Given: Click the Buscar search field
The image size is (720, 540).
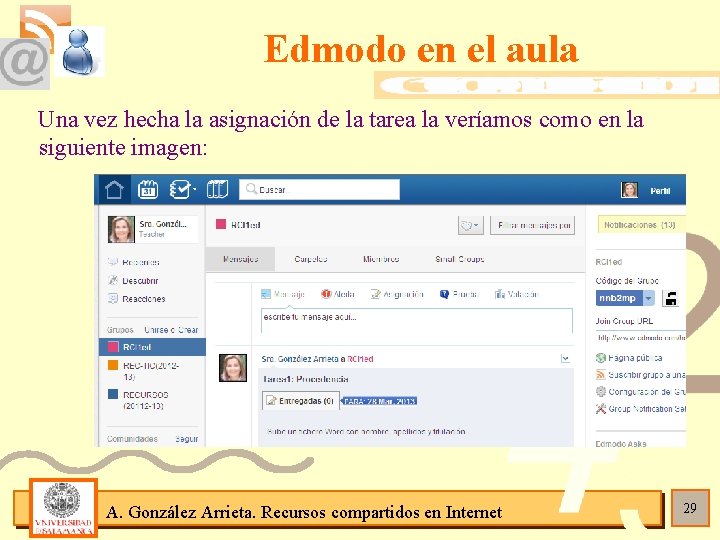Looking at the screenshot, I should click(319, 189).
